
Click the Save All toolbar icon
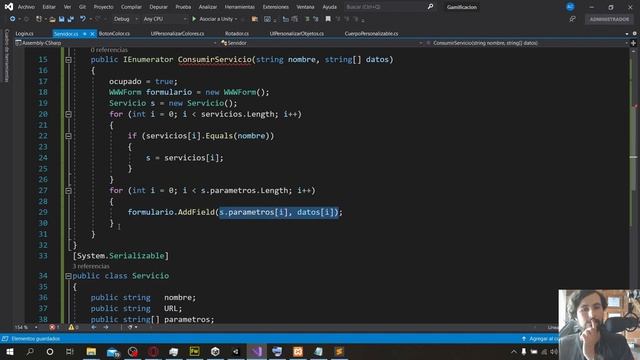pos(71,19)
